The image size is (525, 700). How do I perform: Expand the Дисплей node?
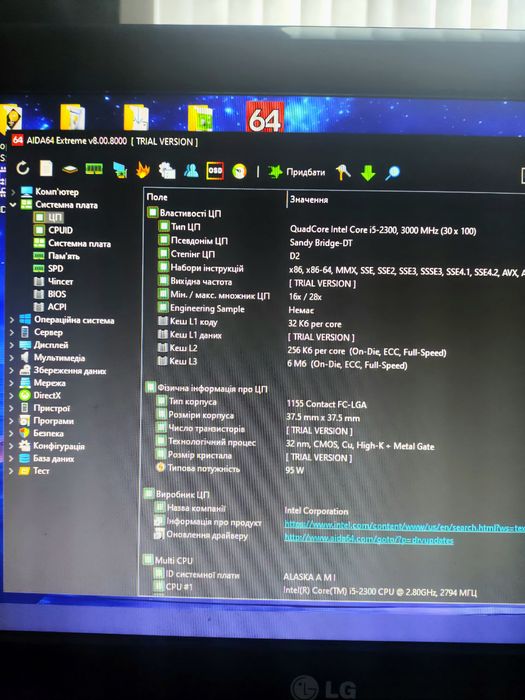12,345
